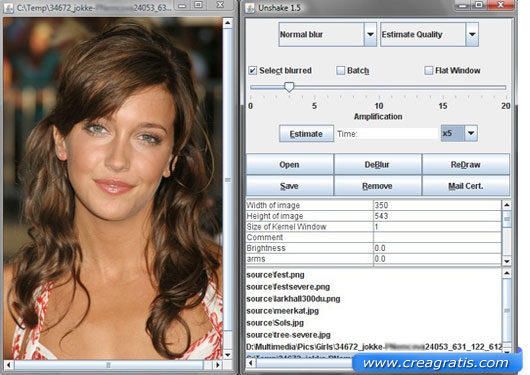
Task: Click the Remove button
Action: pyautogui.click(x=377, y=186)
